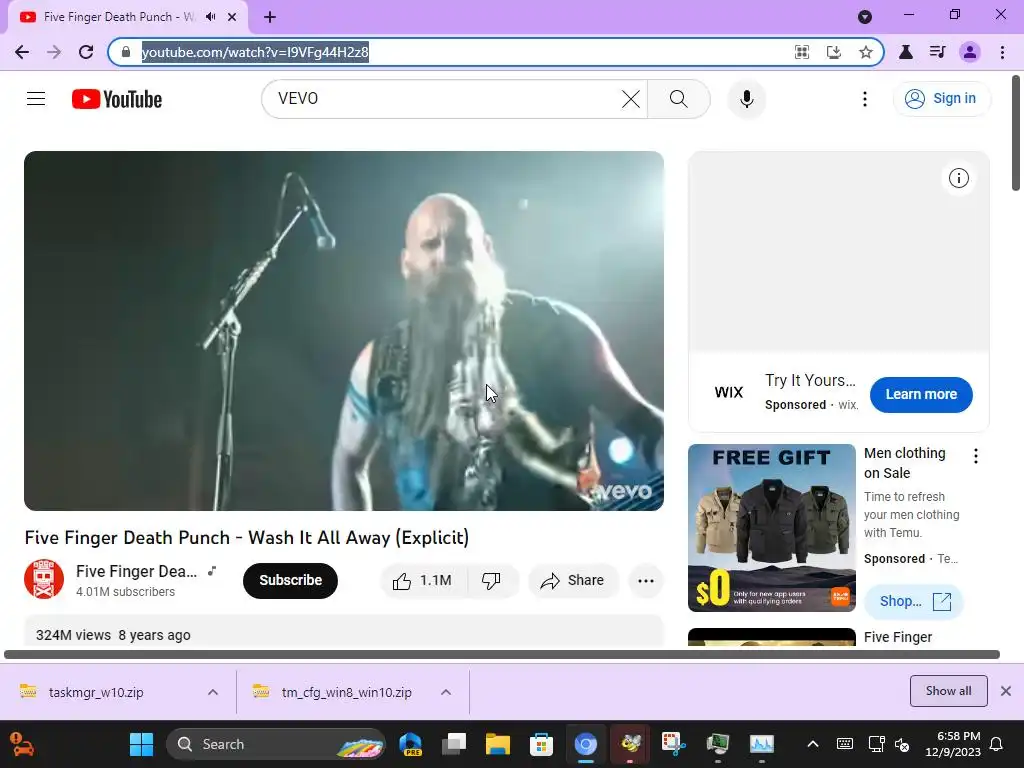This screenshot has height=768, width=1024.
Task: Close the downloads bar
Action: [x=1006, y=691]
